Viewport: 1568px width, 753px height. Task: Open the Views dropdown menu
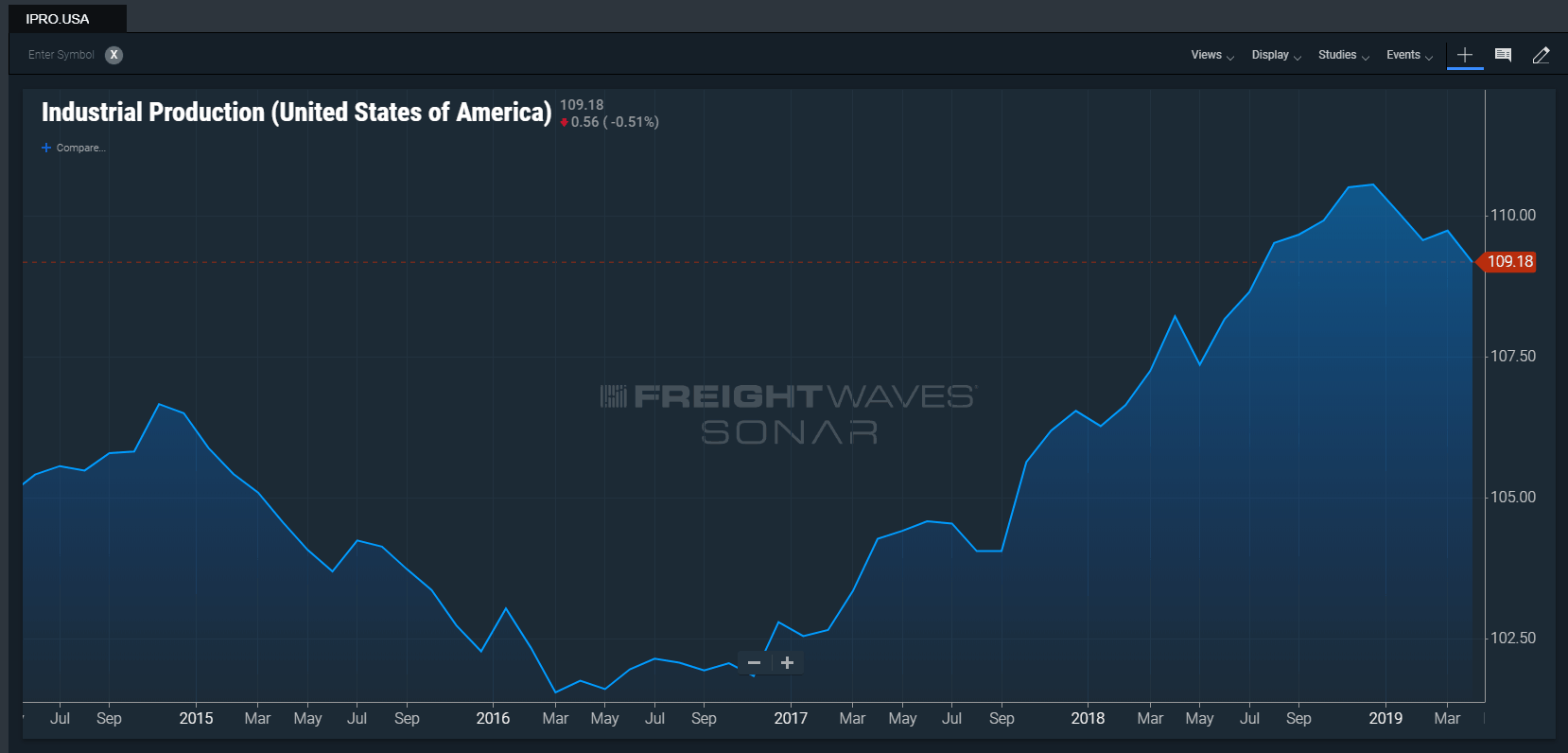1212,55
